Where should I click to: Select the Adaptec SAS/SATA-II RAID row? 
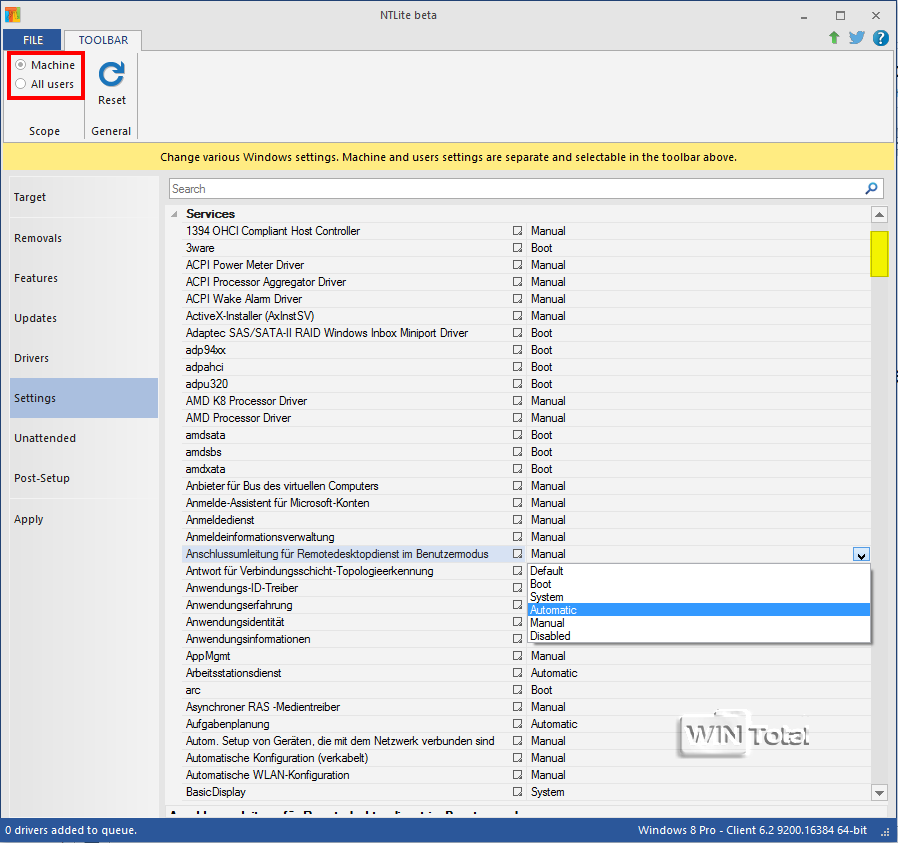point(526,333)
